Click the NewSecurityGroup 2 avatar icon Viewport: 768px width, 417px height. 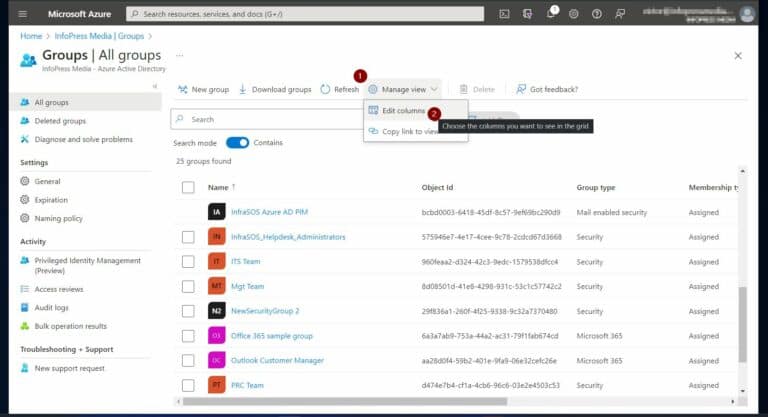[x=216, y=311]
